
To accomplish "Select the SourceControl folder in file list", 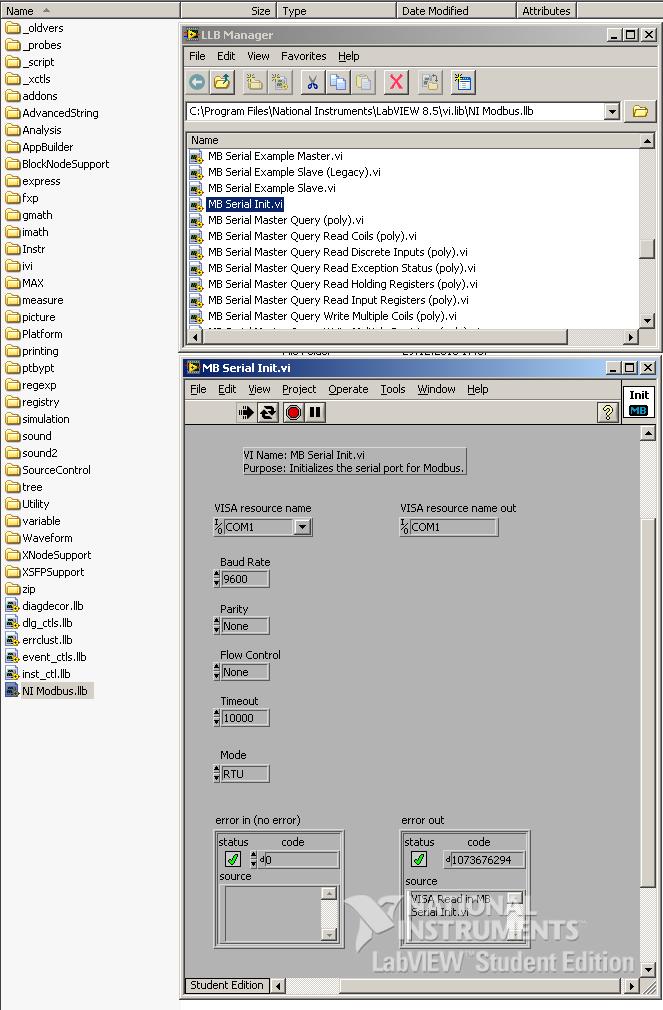I will click(x=56, y=470).
